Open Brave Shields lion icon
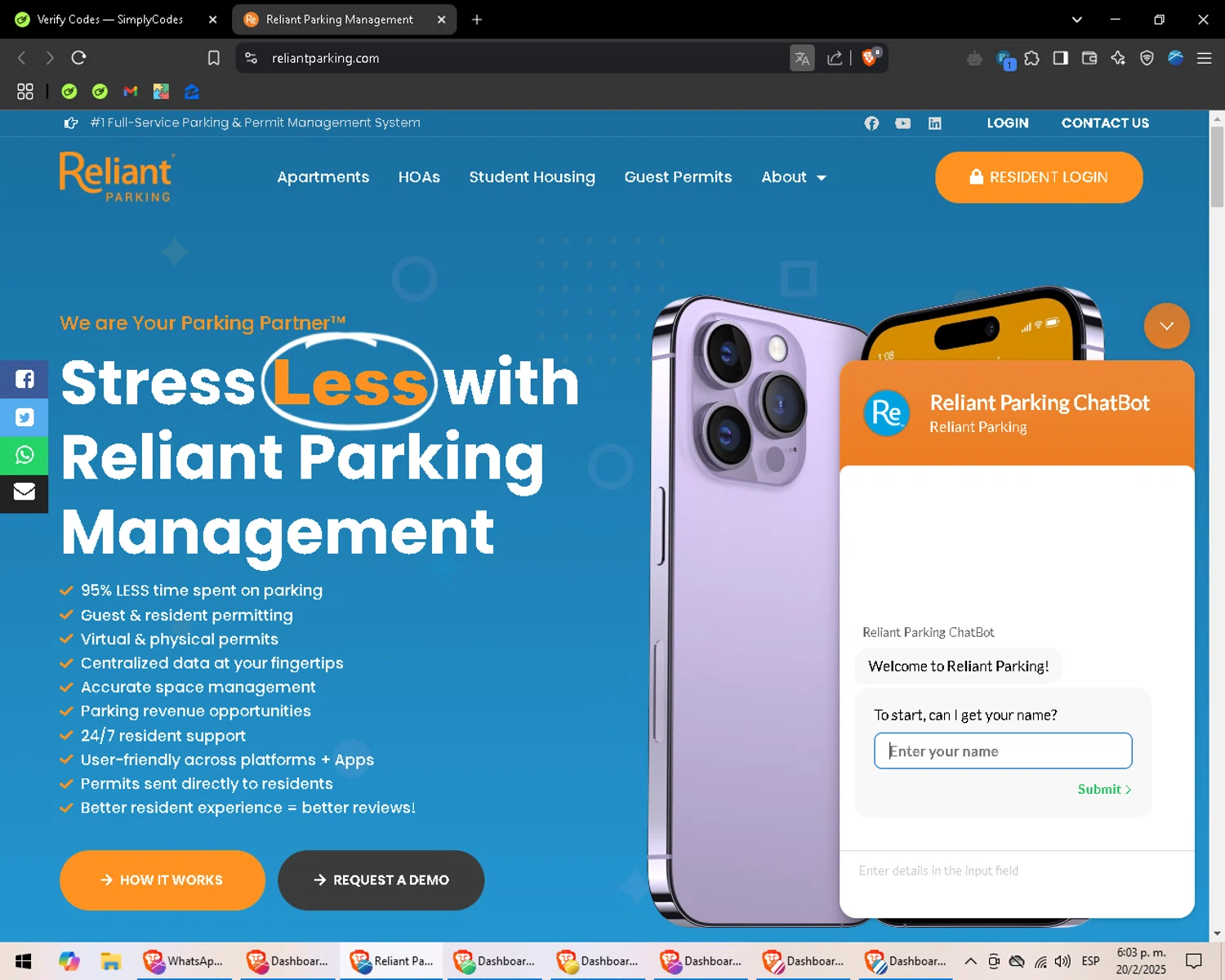 [870, 57]
